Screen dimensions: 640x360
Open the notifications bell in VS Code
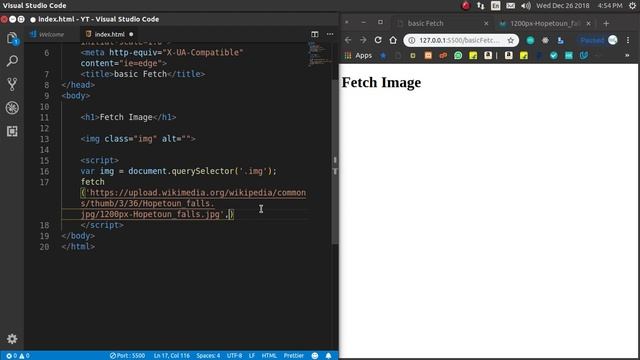click(x=329, y=356)
